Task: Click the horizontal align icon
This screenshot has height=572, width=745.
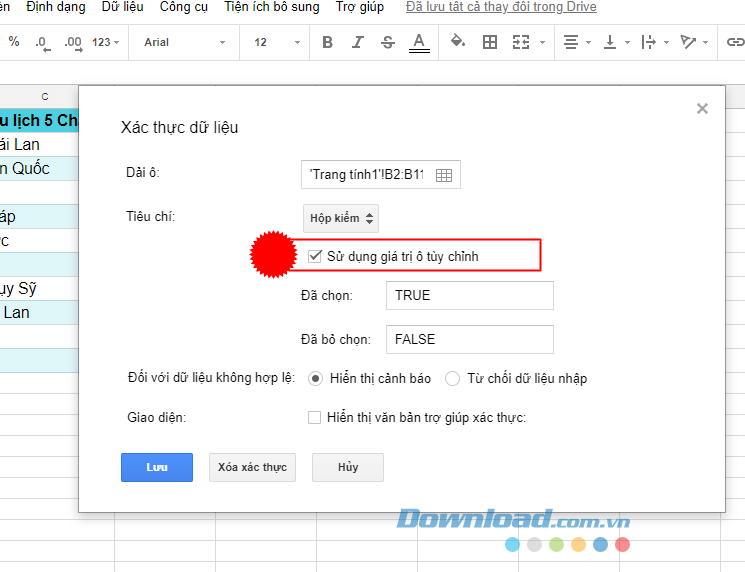Action: point(571,42)
